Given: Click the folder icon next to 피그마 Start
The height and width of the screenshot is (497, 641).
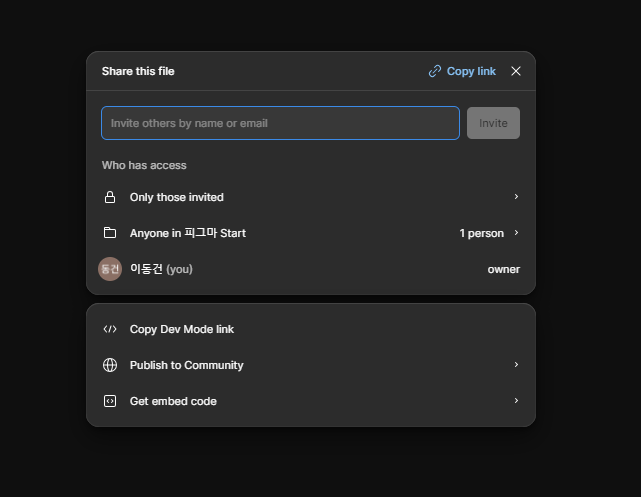Looking at the screenshot, I should [110, 233].
